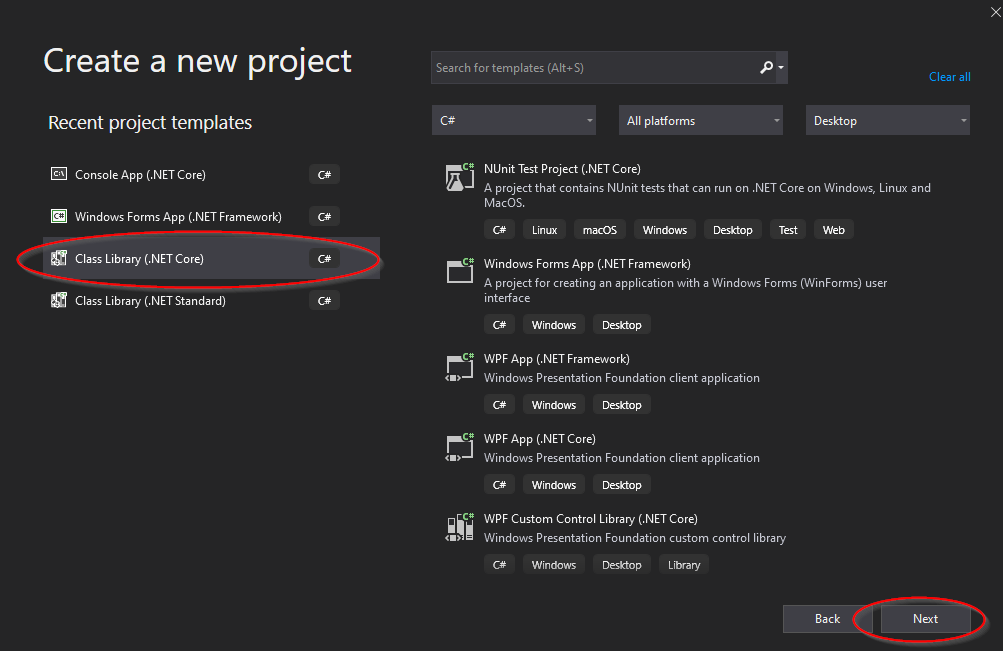Click the C# tag next to Console App
This screenshot has width=1003, height=651.
[x=324, y=175]
